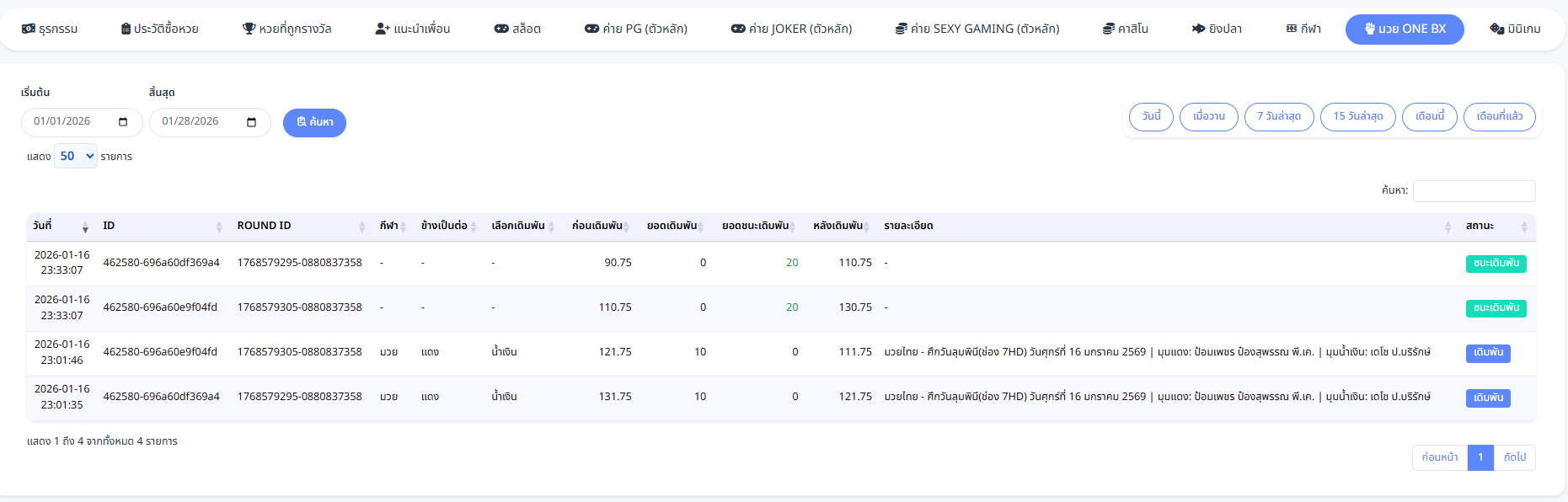Sort table by วันที่ column arrow
This screenshot has width=1568, height=502.
[x=85, y=227]
